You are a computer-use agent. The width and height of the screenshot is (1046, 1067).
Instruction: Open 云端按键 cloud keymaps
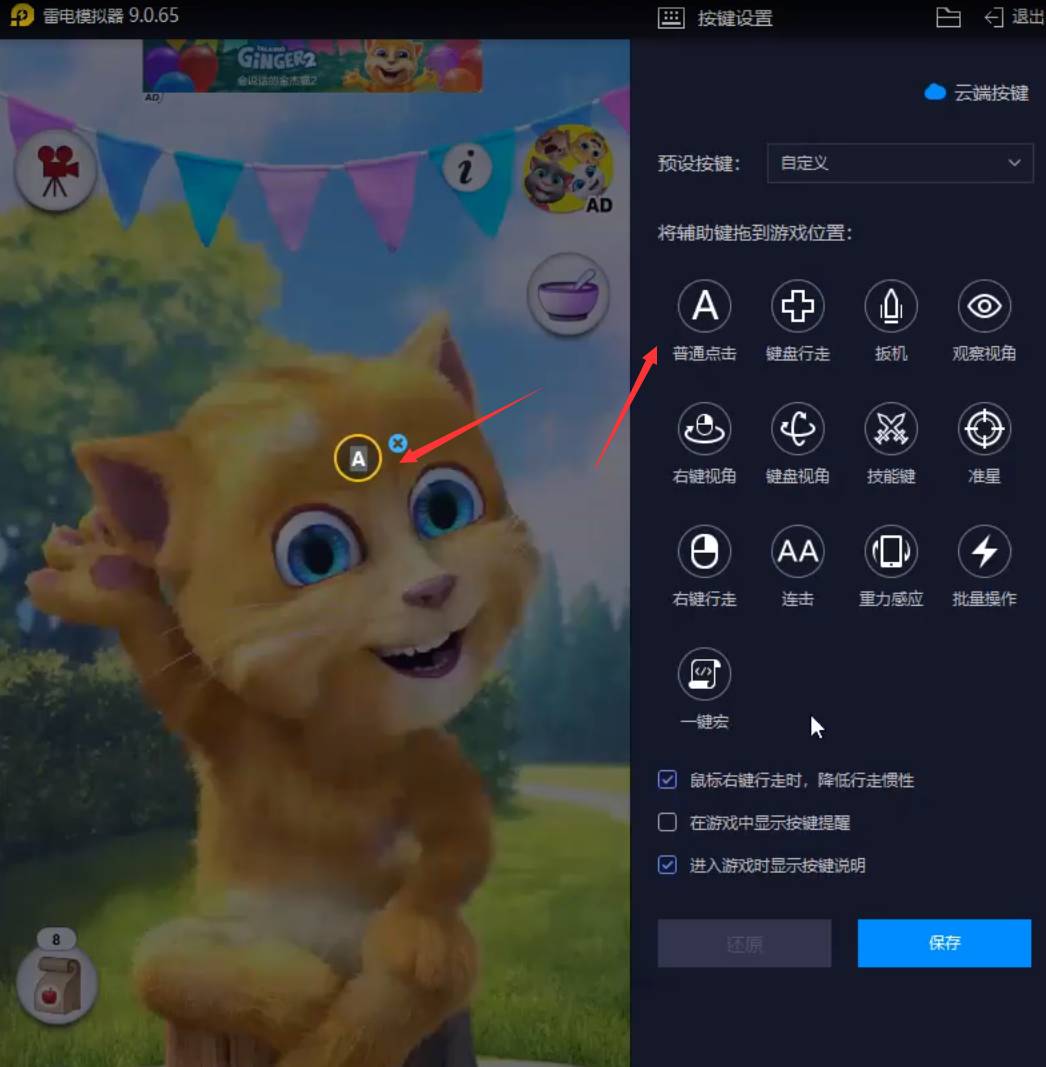(977, 93)
